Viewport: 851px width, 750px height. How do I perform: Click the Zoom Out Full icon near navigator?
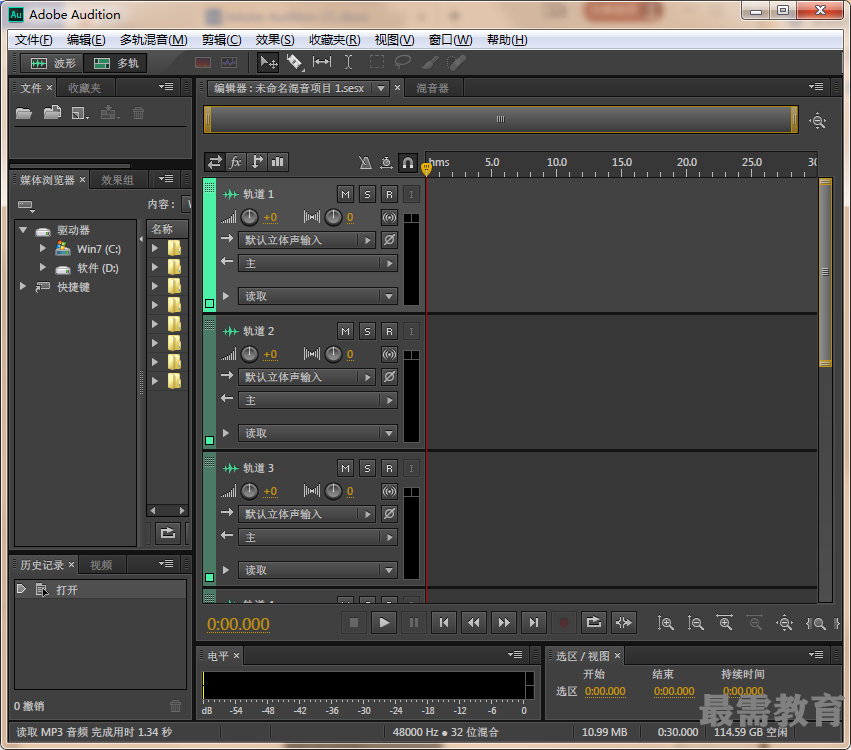point(817,120)
